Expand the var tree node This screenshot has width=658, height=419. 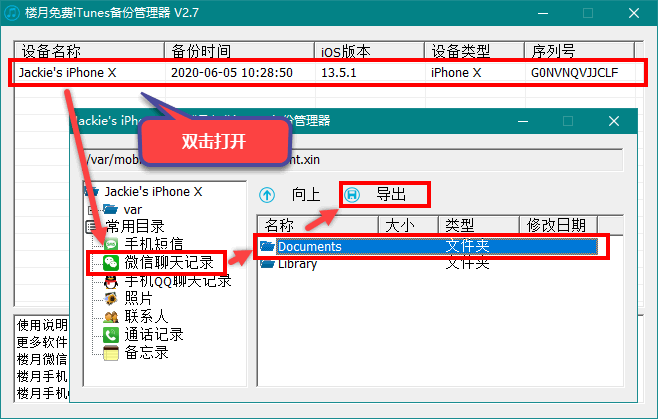click(90, 209)
